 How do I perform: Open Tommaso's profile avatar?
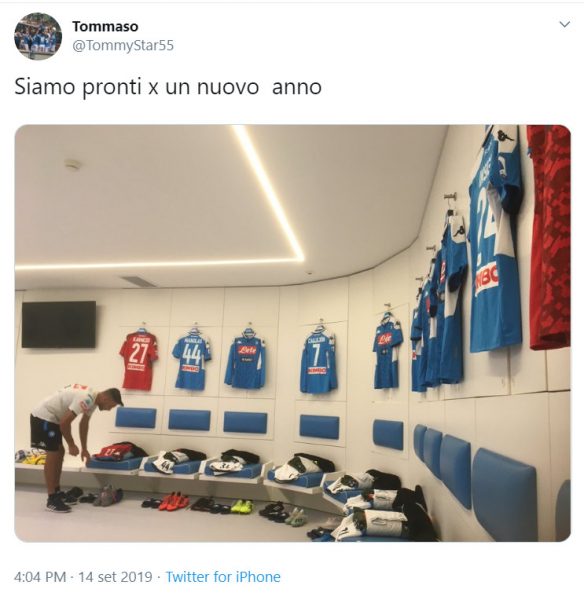pos(38,36)
